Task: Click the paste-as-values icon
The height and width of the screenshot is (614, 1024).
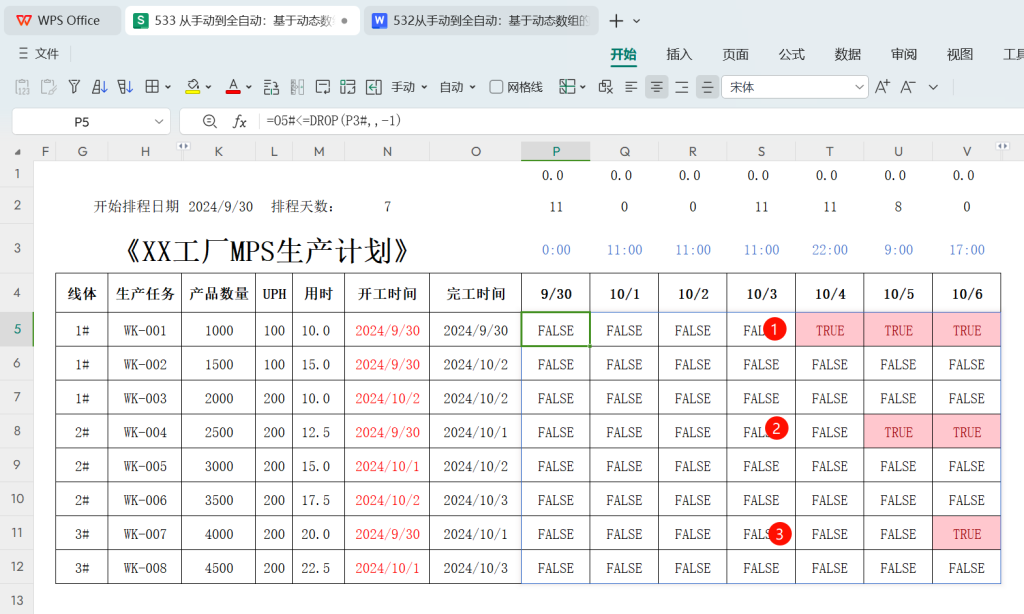Action: [x=22, y=87]
